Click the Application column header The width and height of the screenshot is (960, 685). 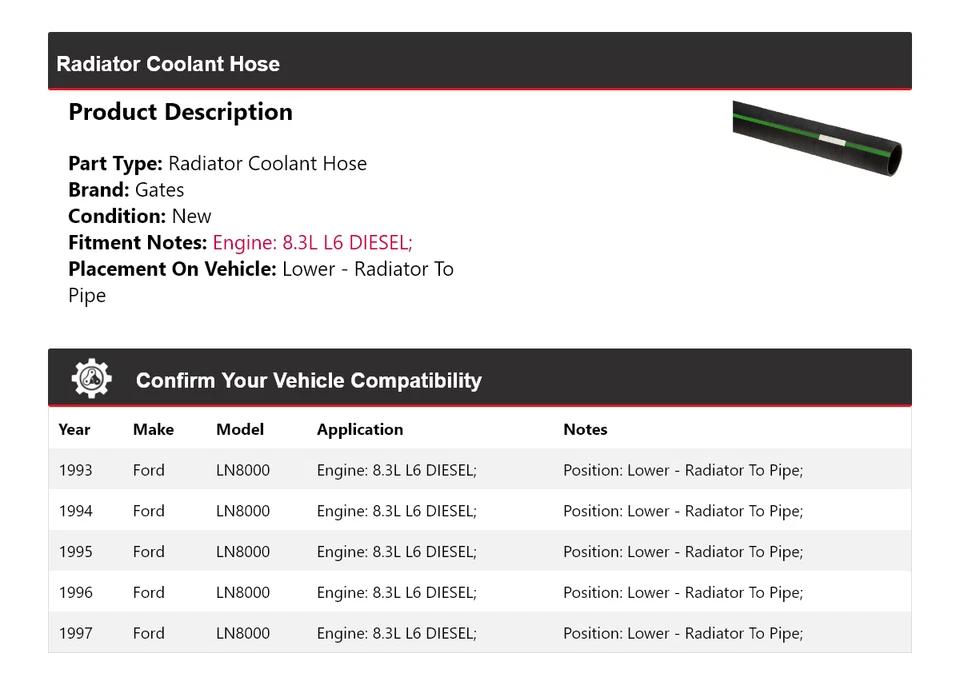click(360, 429)
